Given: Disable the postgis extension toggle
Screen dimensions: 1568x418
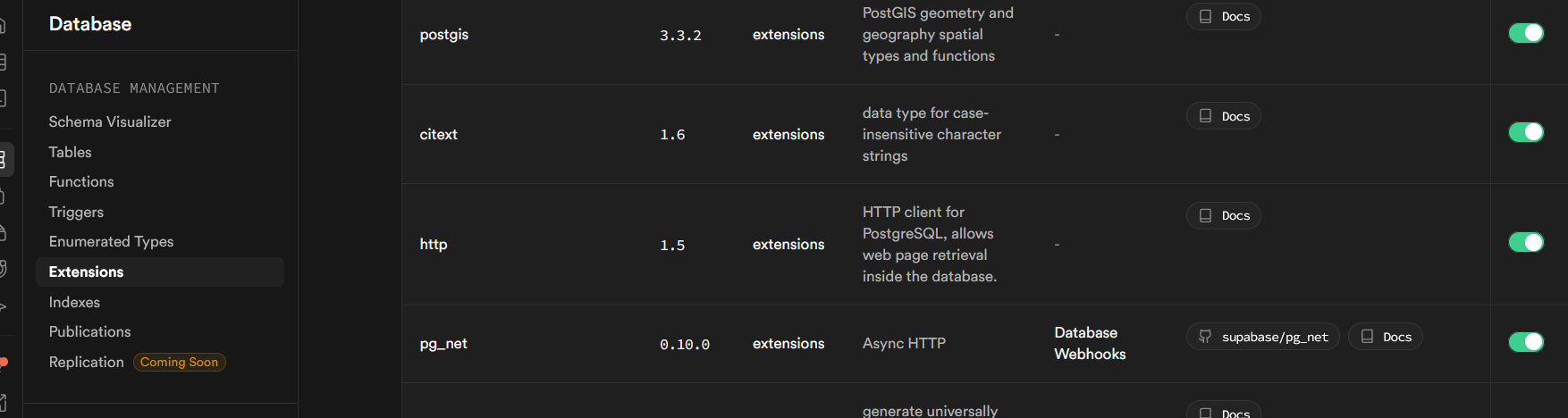Looking at the screenshot, I should tap(1526, 33).
